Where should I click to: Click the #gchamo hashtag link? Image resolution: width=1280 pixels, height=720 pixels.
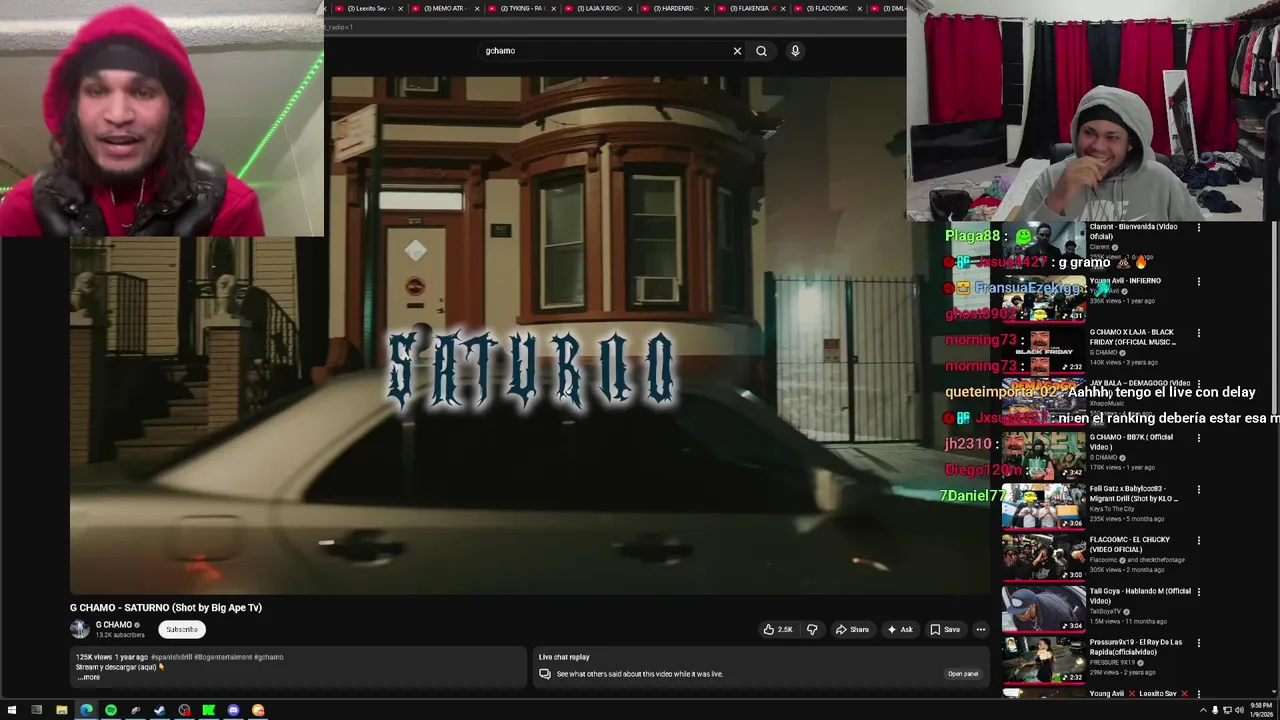[268, 657]
